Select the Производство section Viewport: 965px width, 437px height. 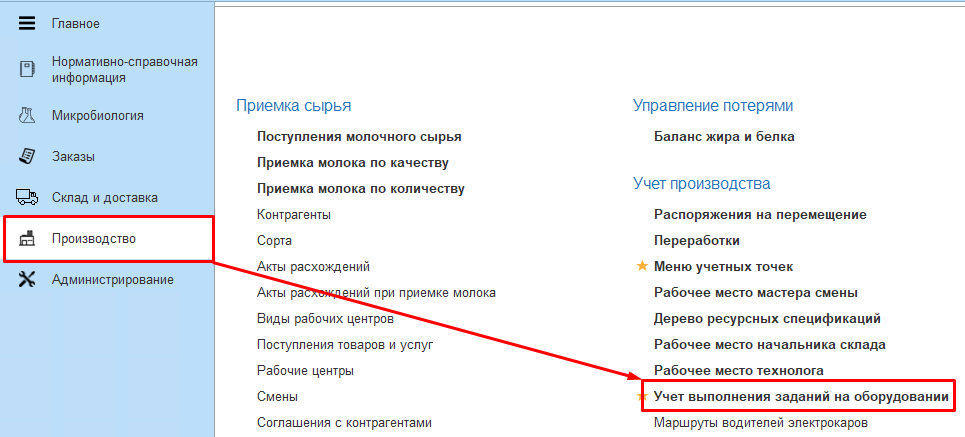click(x=94, y=238)
